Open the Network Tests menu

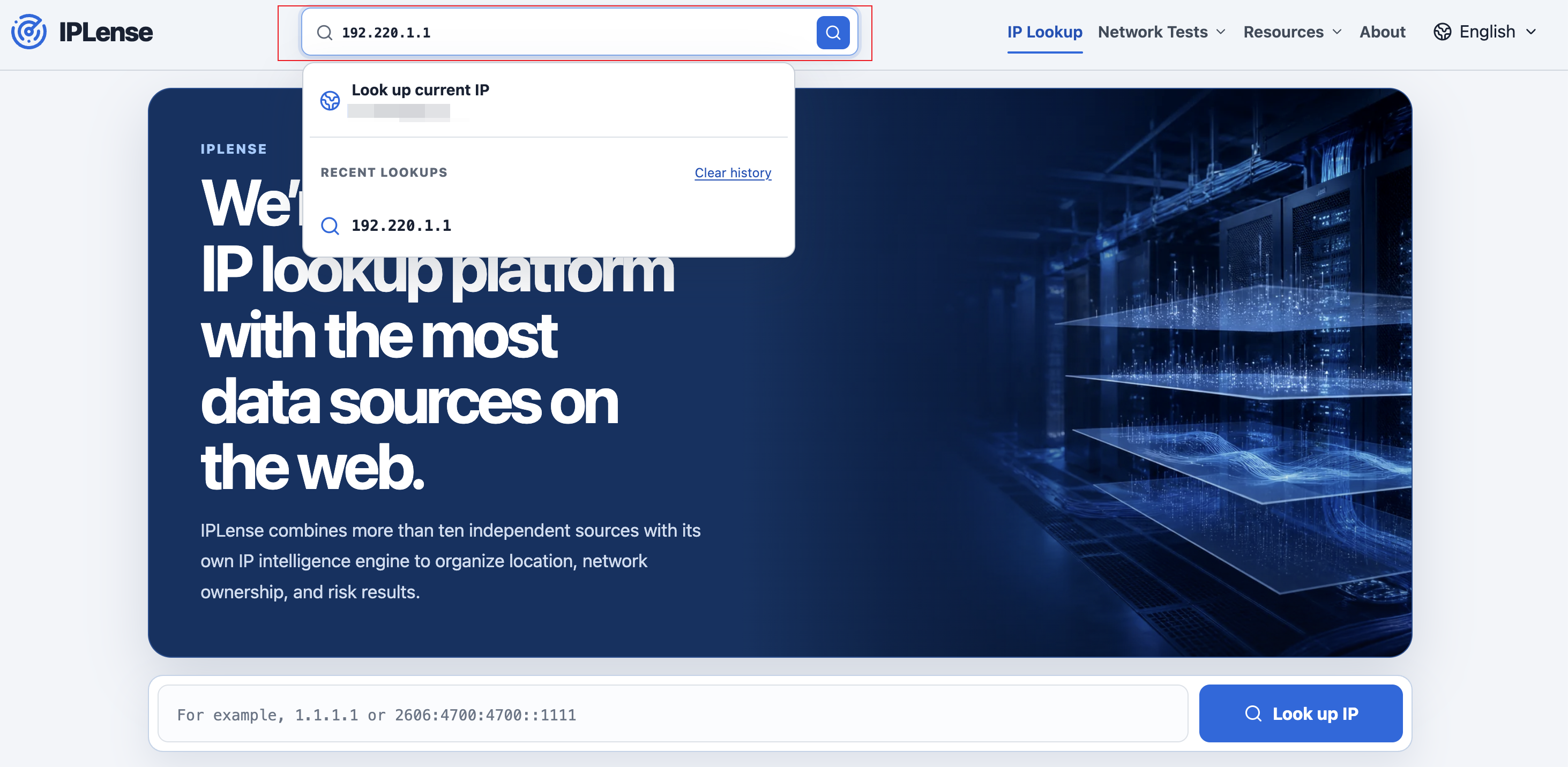coord(1161,32)
